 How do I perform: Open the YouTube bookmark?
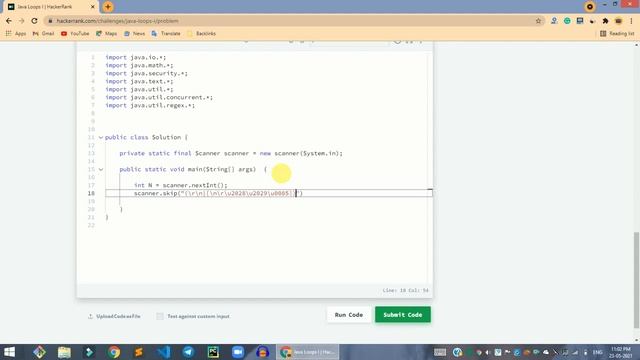coord(75,33)
